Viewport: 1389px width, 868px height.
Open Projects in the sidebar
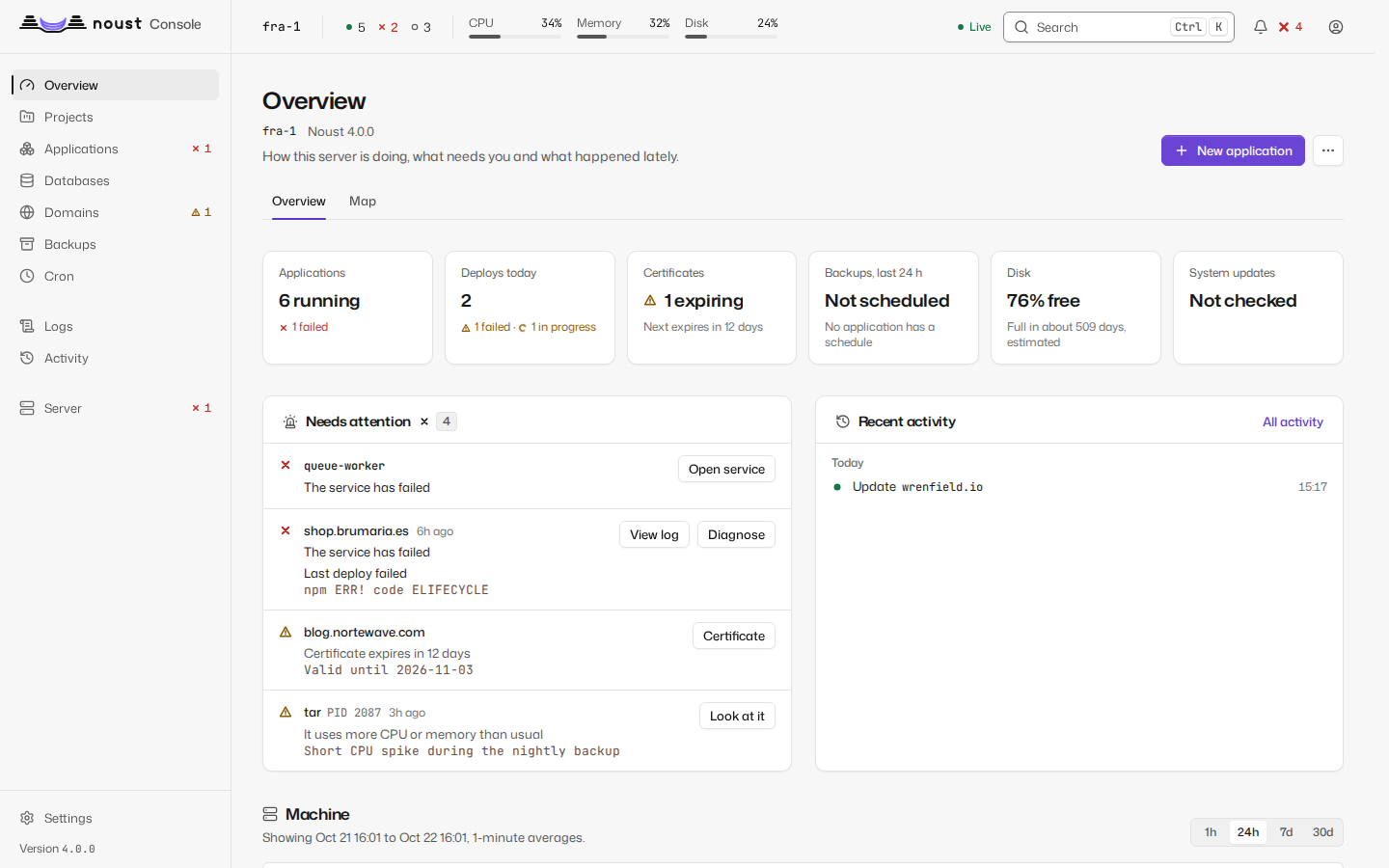pos(116,117)
